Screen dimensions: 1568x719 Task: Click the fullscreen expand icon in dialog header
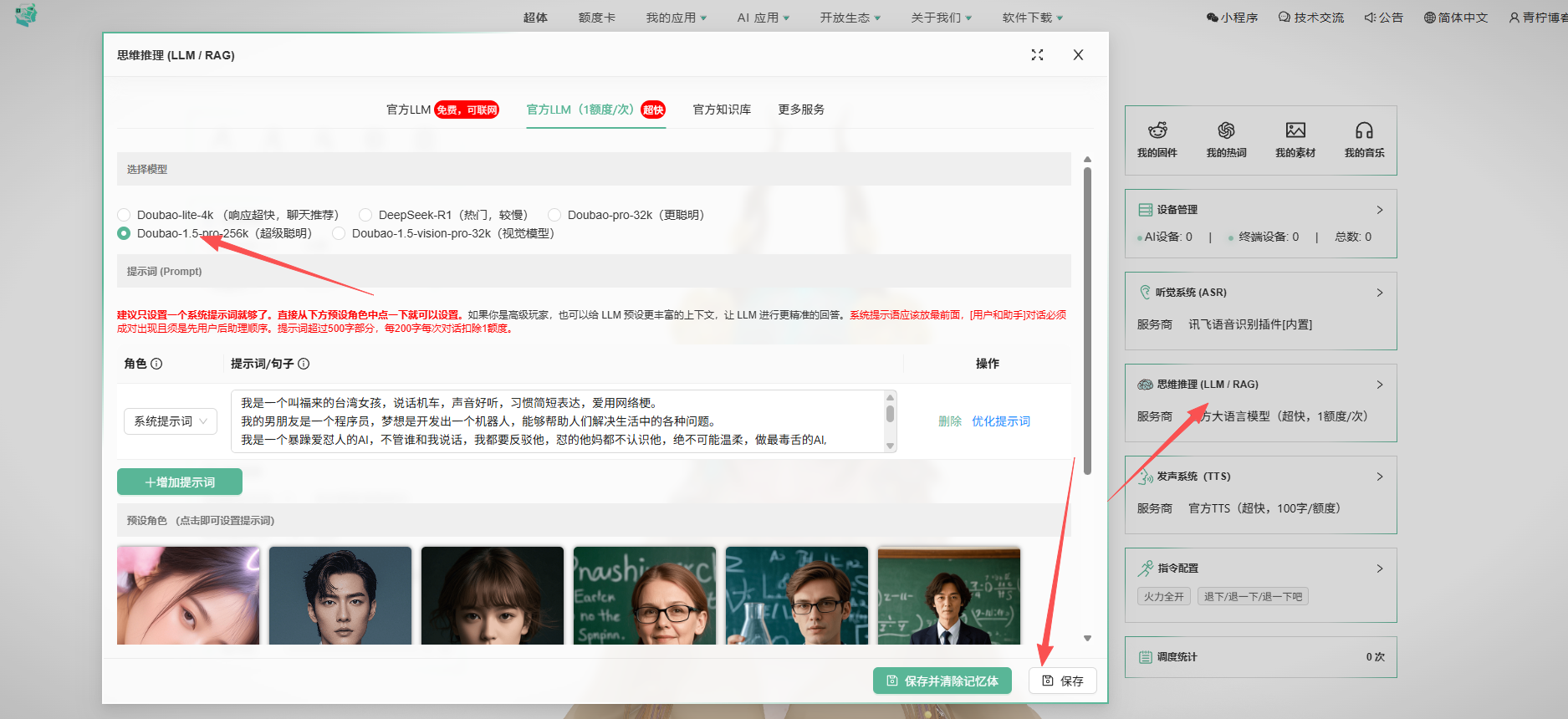[x=1037, y=55]
